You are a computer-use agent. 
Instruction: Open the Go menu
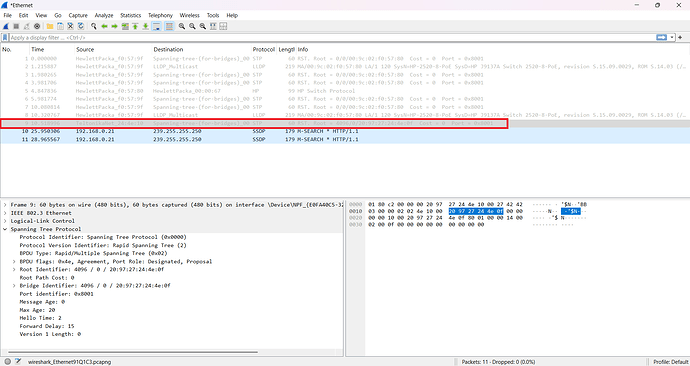click(x=58, y=15)
